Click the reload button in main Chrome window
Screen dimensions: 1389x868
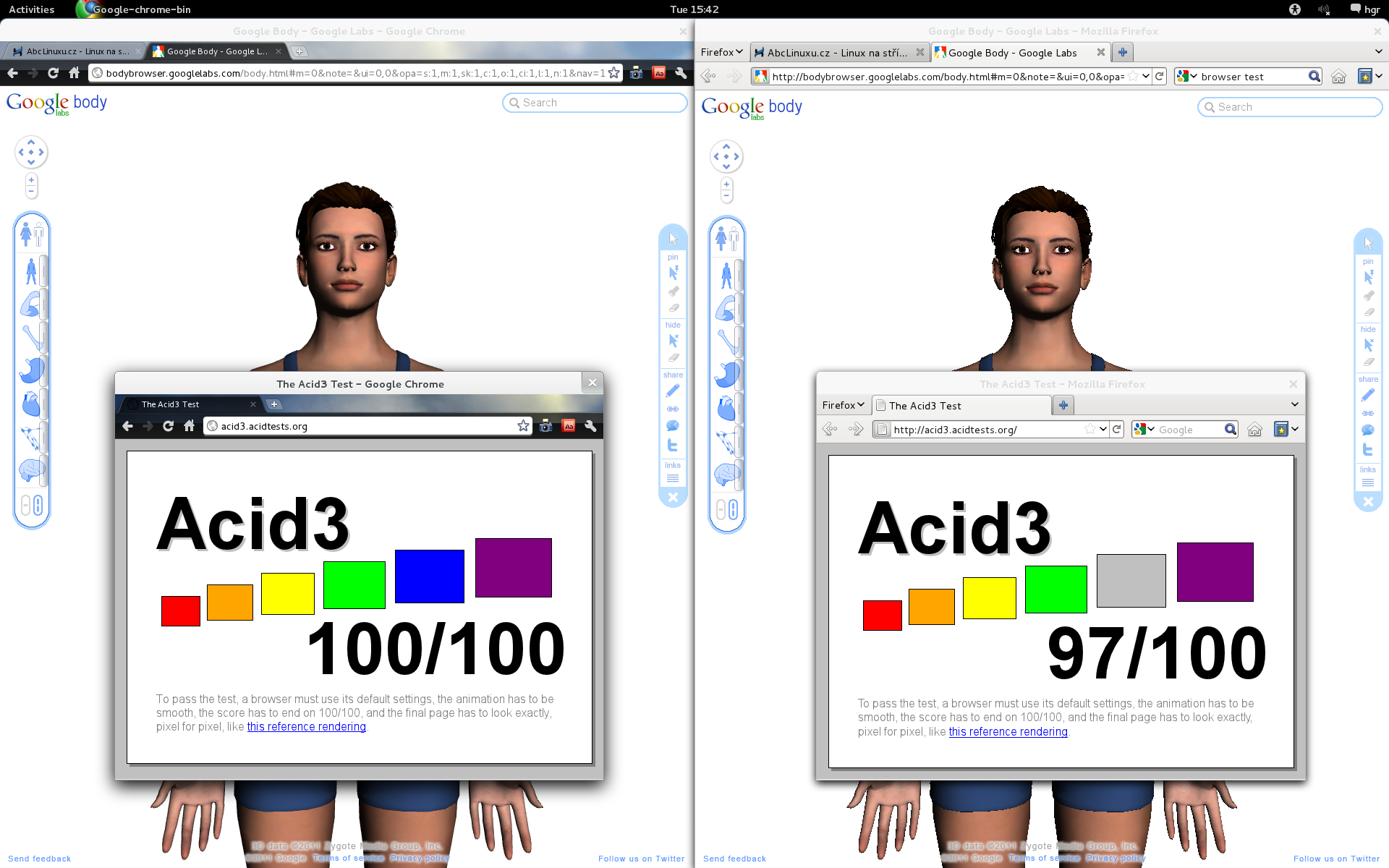tap(53, 73)
